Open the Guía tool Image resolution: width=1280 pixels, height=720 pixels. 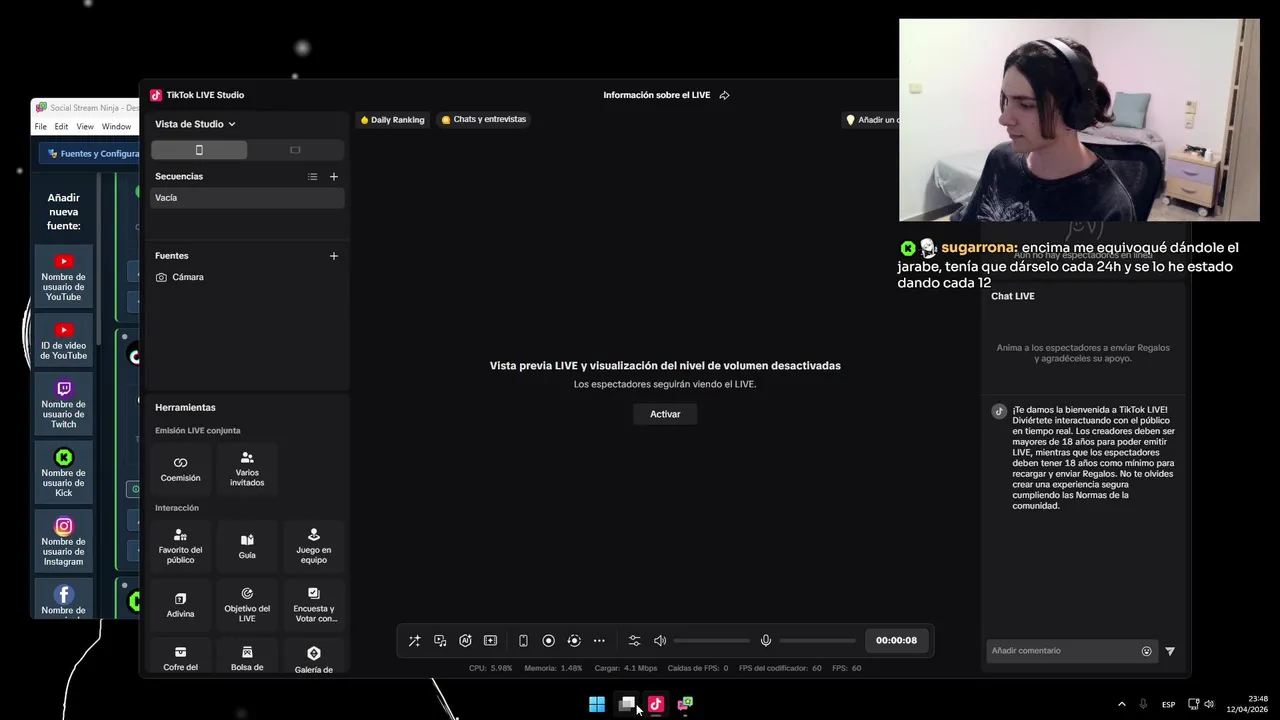click(247, 546)
